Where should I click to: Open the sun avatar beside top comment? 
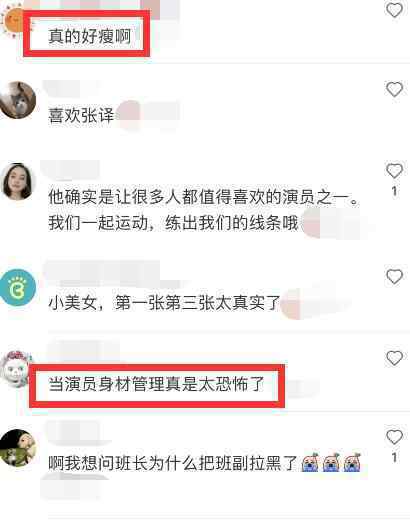coord(13,21)
